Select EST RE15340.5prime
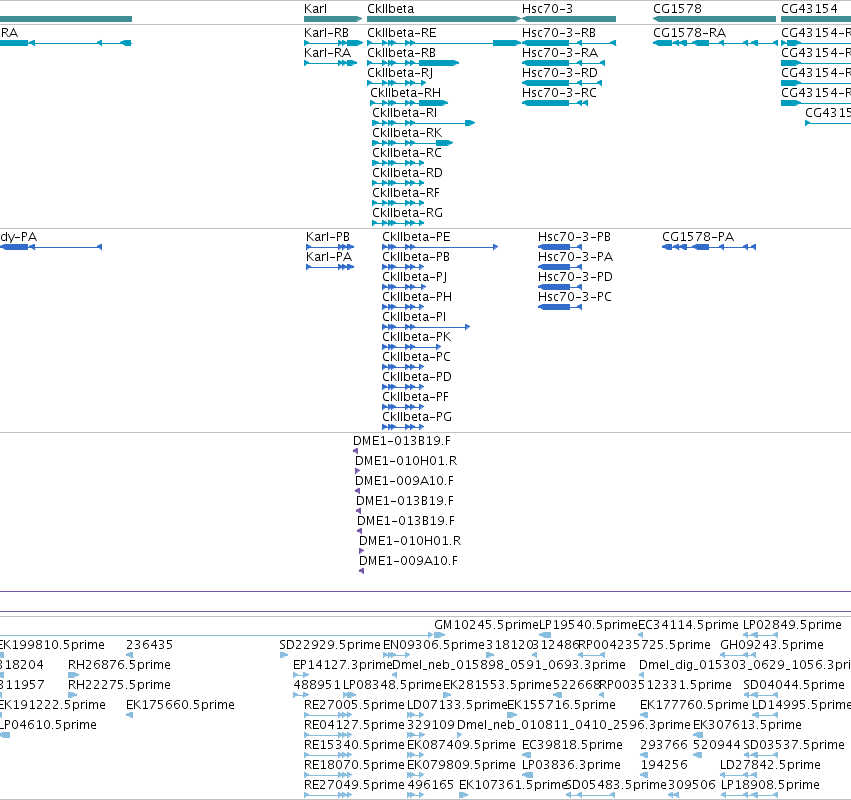The height and width of the screenshot is (800, 851). tap(354, 745)
